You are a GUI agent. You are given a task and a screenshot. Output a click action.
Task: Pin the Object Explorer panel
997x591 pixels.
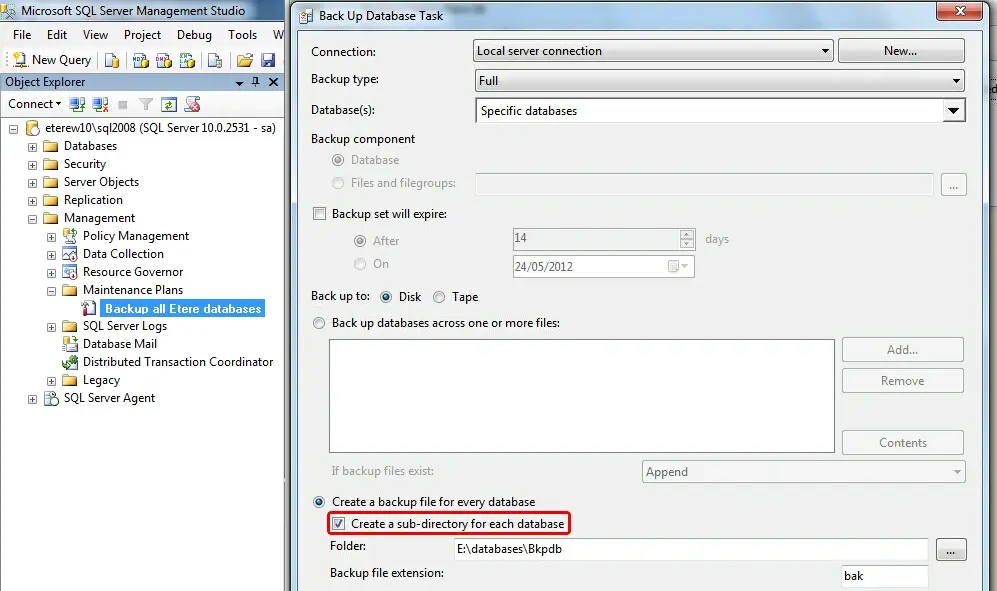[256, 82]
